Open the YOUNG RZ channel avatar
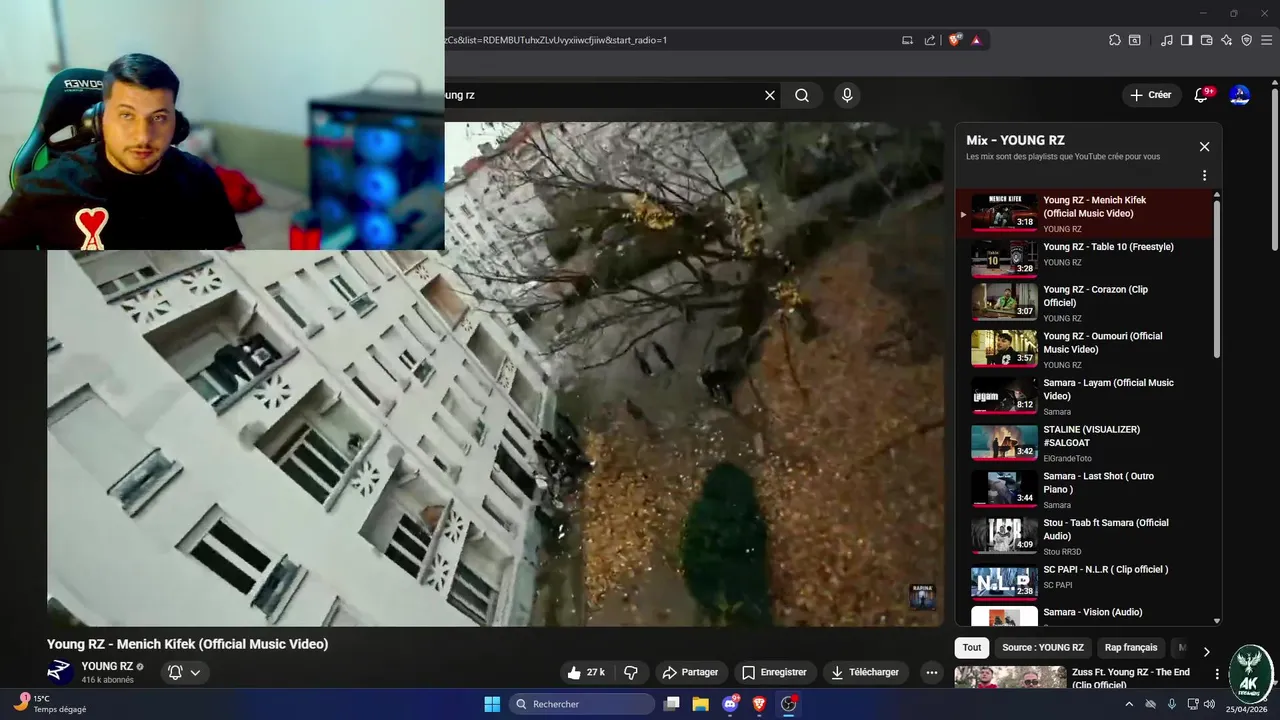The image size is (1280, 720). point(60,671)
